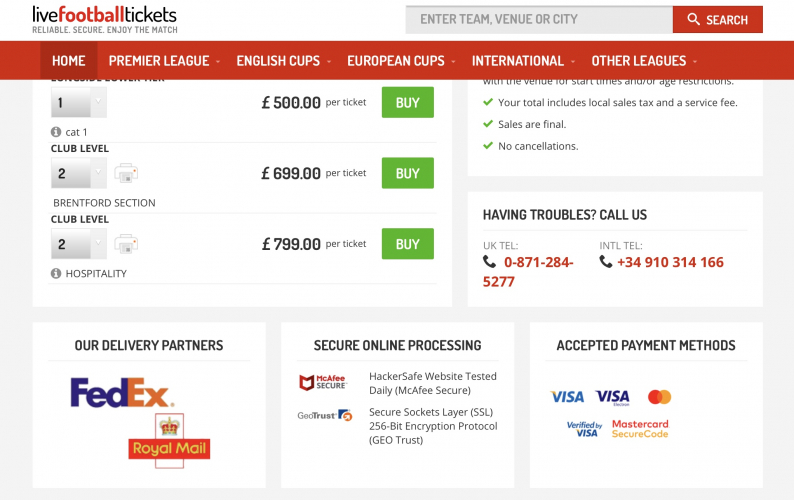Focus the team, venue or city search field
This screenshot has height=500, width=794.
point(538,19)
